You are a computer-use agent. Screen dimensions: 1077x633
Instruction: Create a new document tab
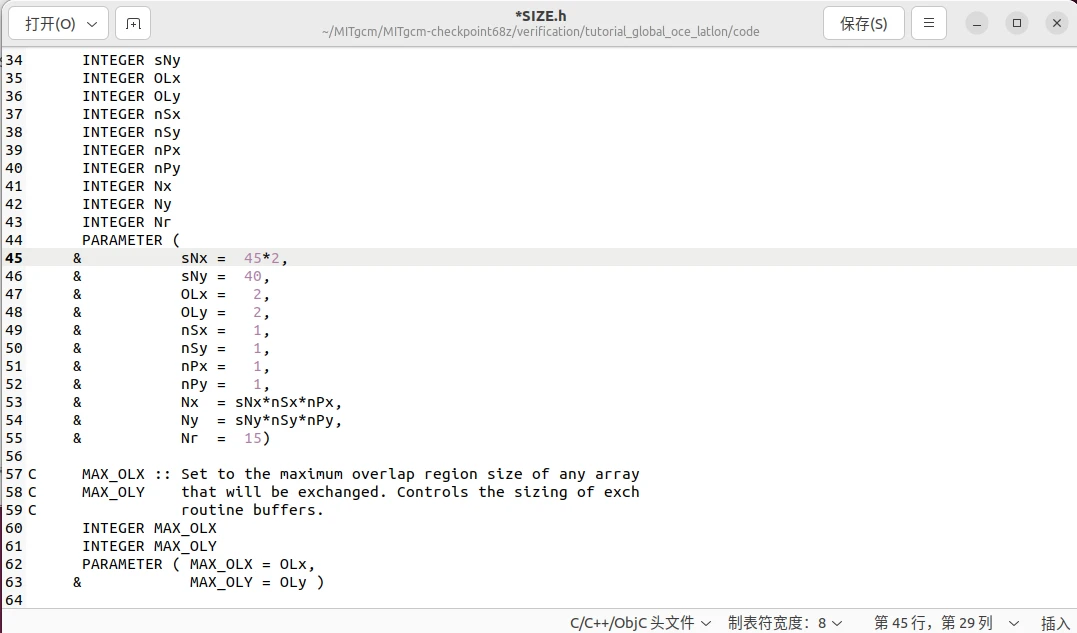click(x=134, y=24)
